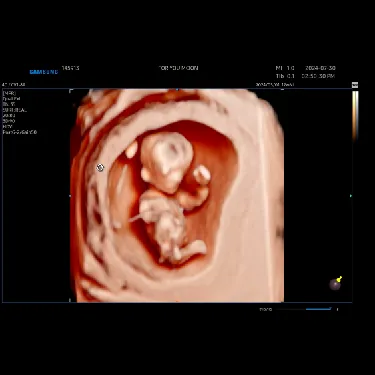Viewport: 375px width, 375px height.
Task: Click the 3D fetus rendering
Action: (x=172, y=197)
